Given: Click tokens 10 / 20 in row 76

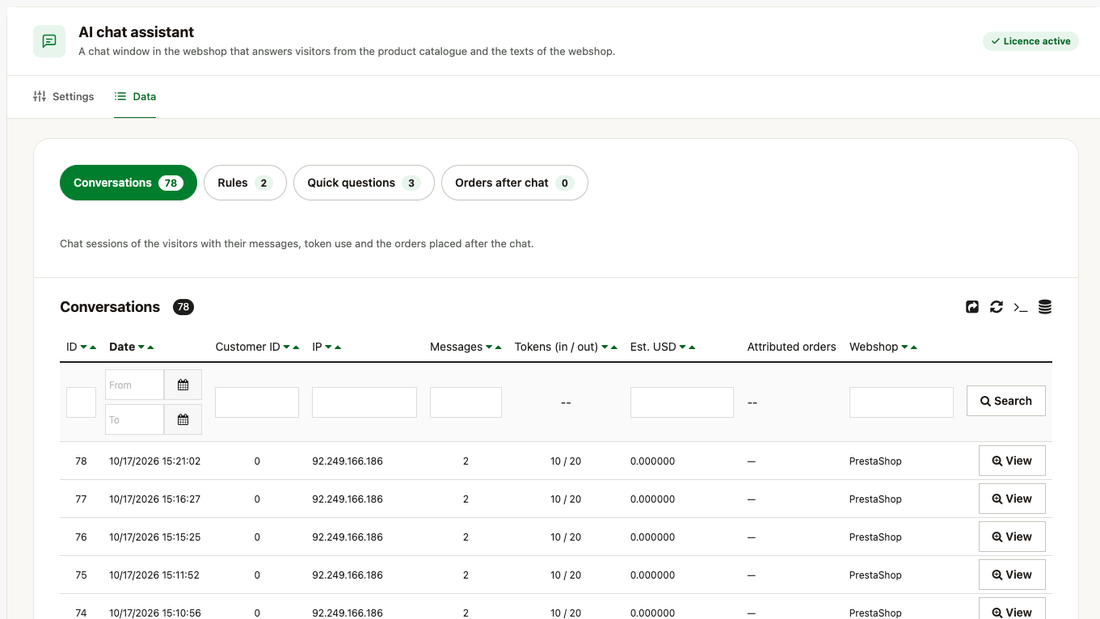Looking at the screenshot, I should (x=565, y=537).
